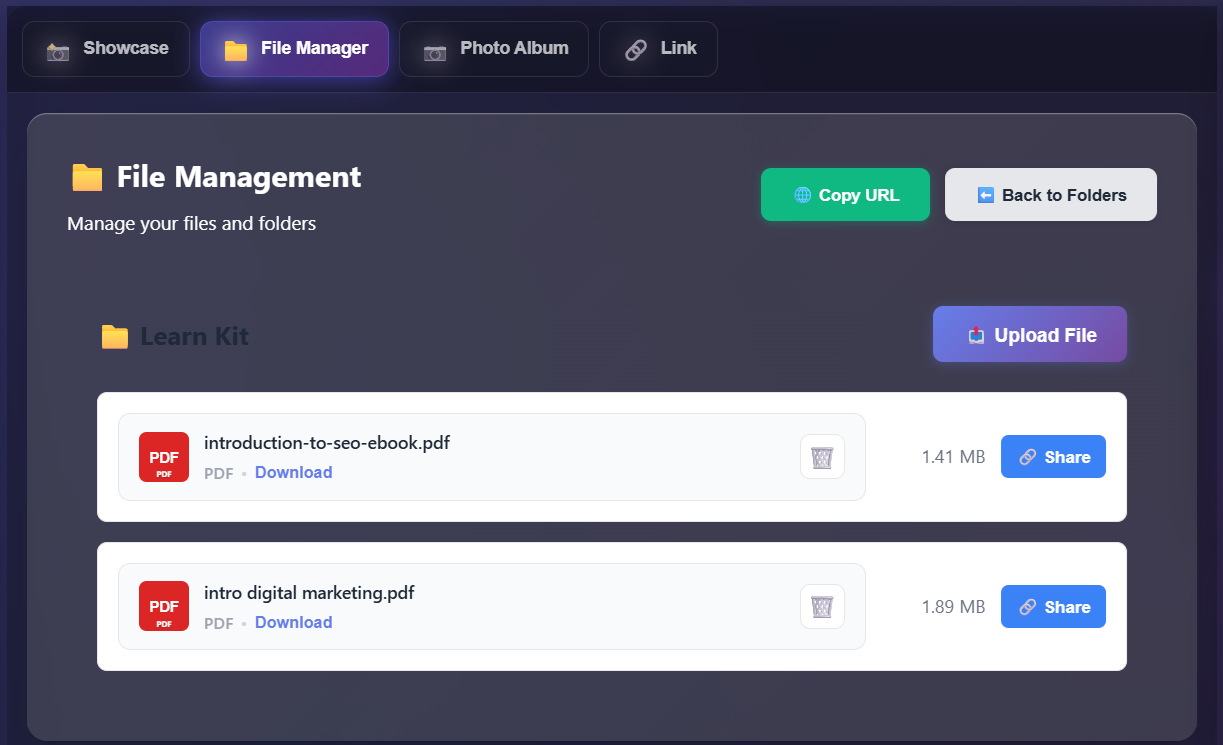
Task: Click the trash icon next to intro digital marketing.pdf
Action: pyautogui.click(x=821, y=606)
